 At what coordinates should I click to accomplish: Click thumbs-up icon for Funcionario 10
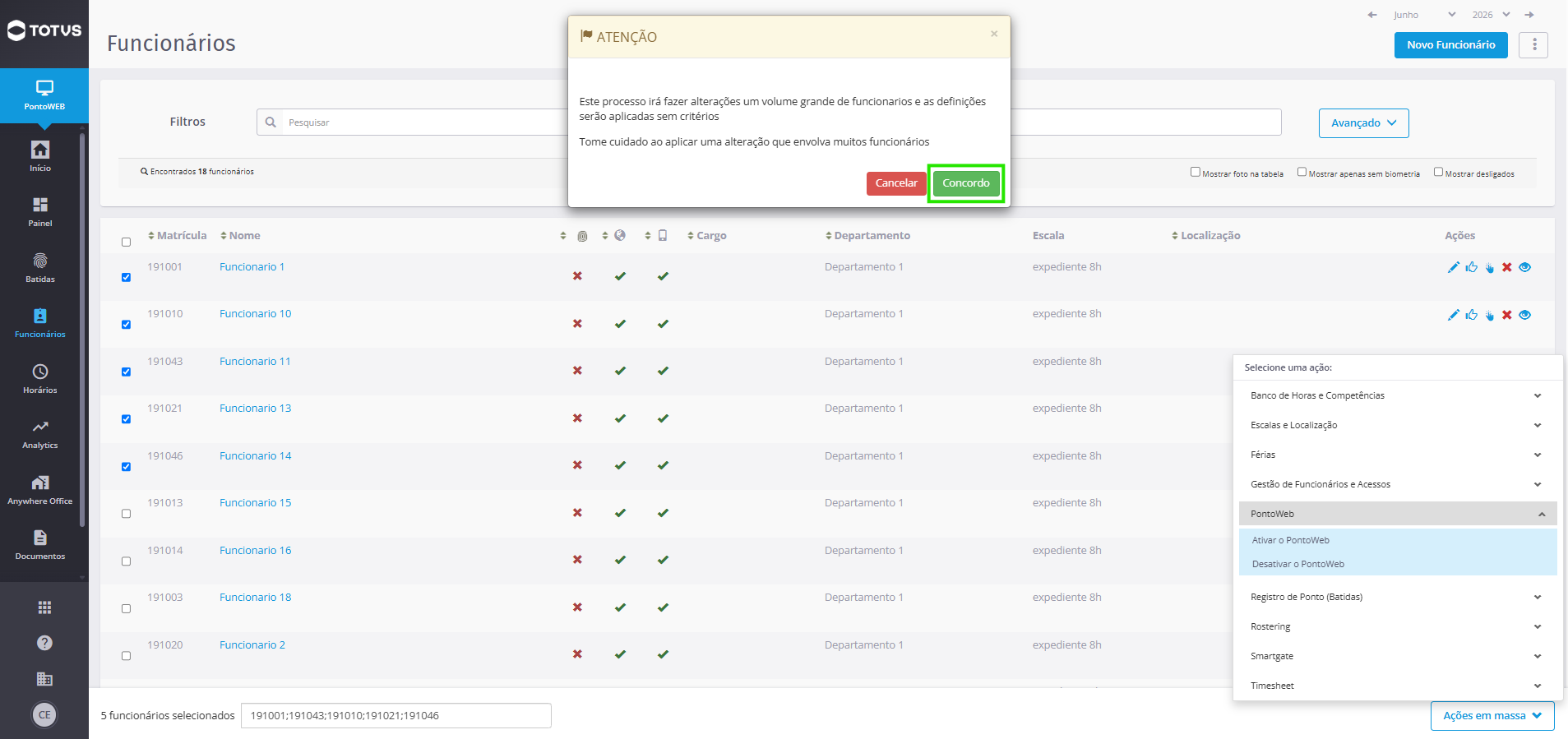[1472, 315]
